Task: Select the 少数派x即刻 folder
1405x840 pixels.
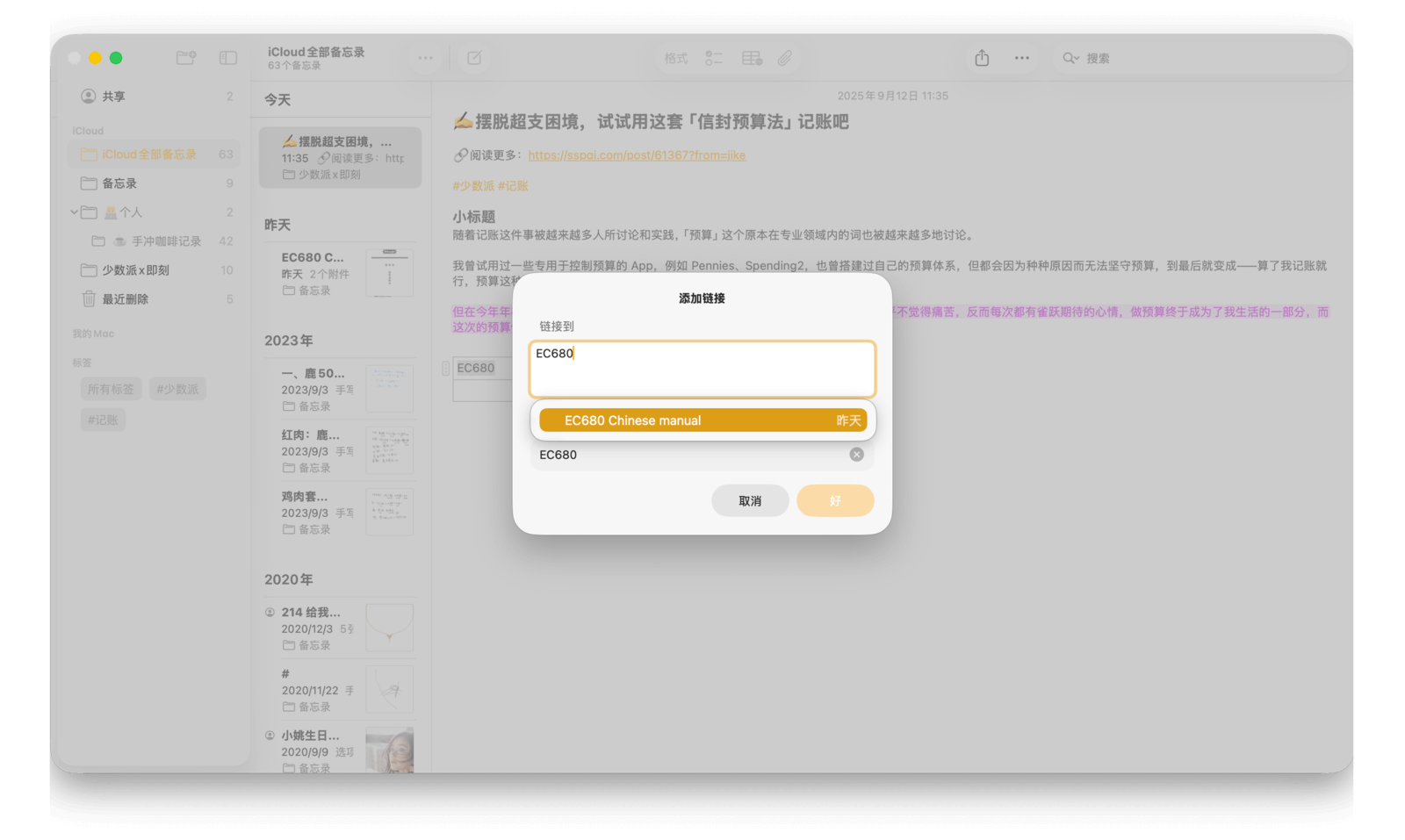Action: [135, 270]
